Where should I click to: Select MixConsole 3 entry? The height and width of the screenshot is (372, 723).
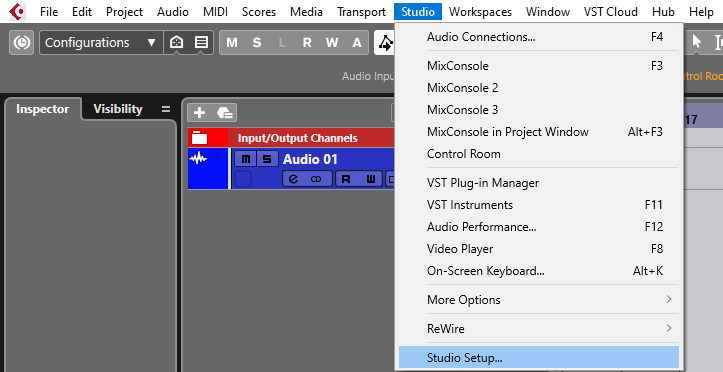coord(539,110)
